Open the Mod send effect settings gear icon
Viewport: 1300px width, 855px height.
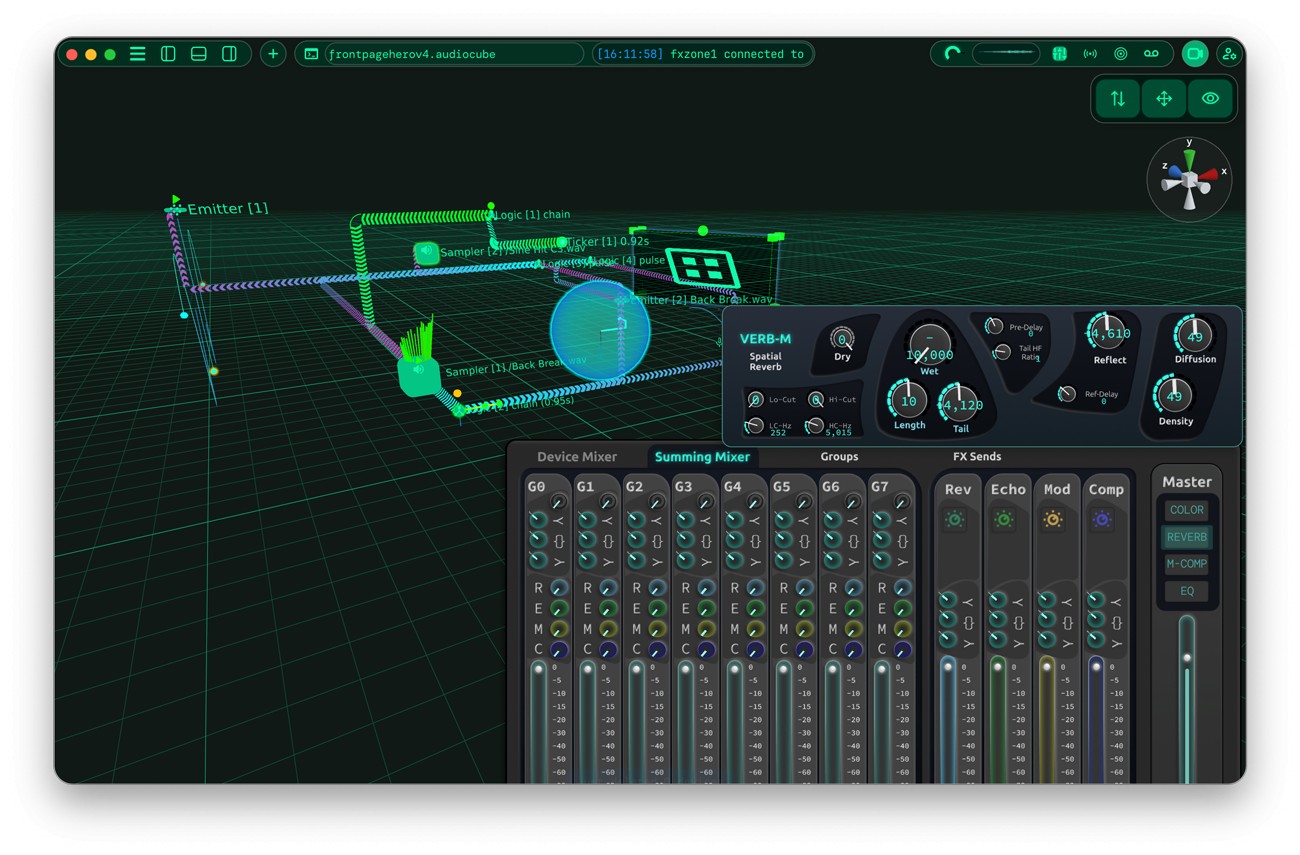point(1053,520)
